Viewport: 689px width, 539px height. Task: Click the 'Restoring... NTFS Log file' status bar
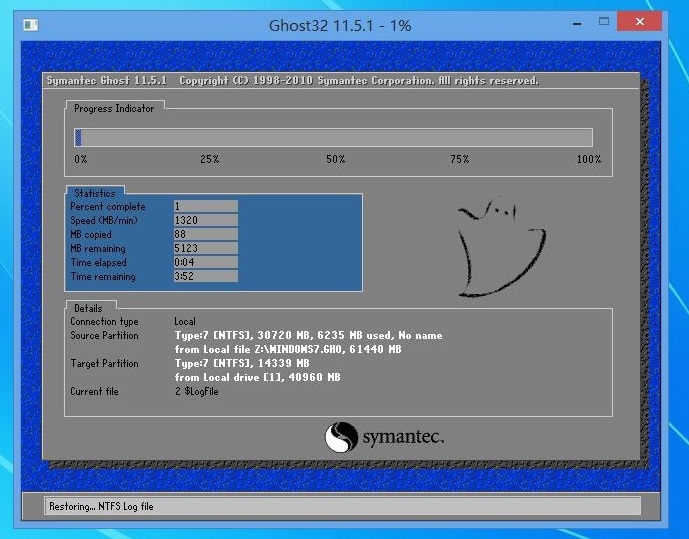[x=342, y=506]
